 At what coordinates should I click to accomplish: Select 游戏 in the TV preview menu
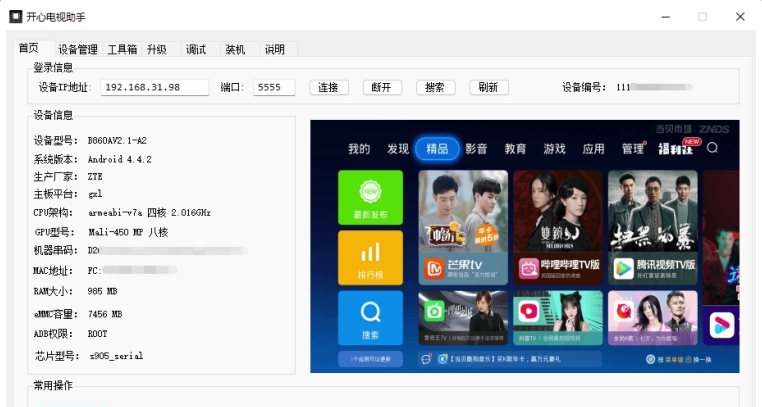coord(554,149)
